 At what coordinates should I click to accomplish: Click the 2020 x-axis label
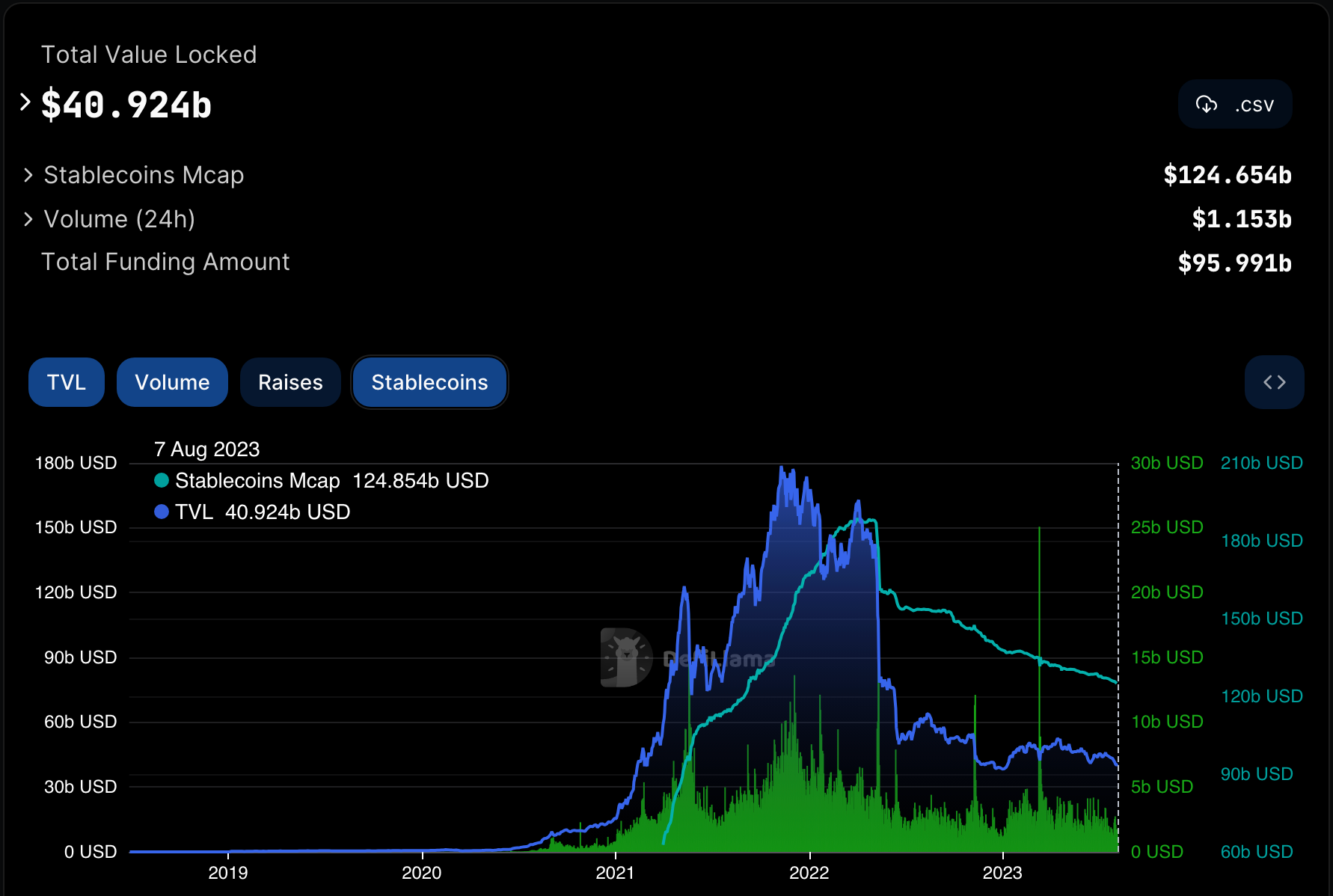(x=422, y=873)
